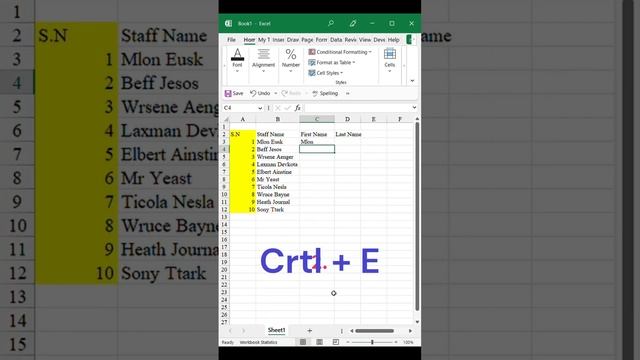640x360 pixels.
Task: Open Cell Styles menu
Action: pyautogui.click(x=326, y=73)
